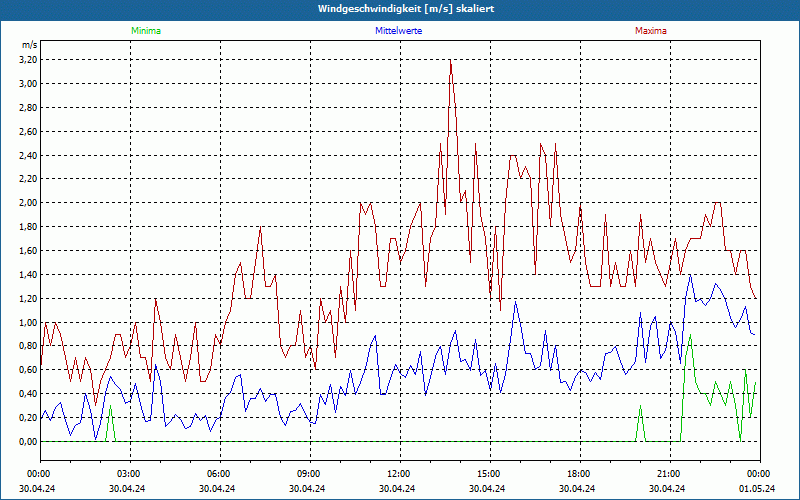Click the m/s unit label on y-axis
This screenshot has height=500, width=800.
(x=30, y=45)
